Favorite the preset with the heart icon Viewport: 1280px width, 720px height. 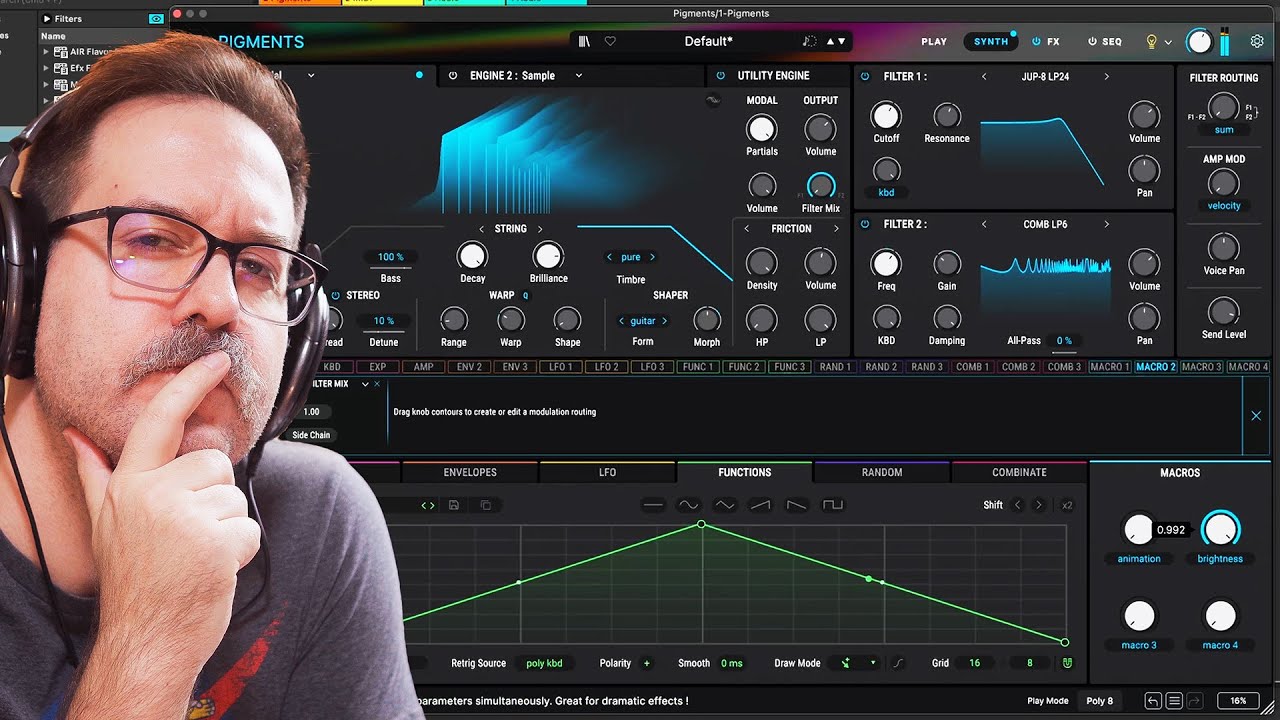click(x=610, y=41)
